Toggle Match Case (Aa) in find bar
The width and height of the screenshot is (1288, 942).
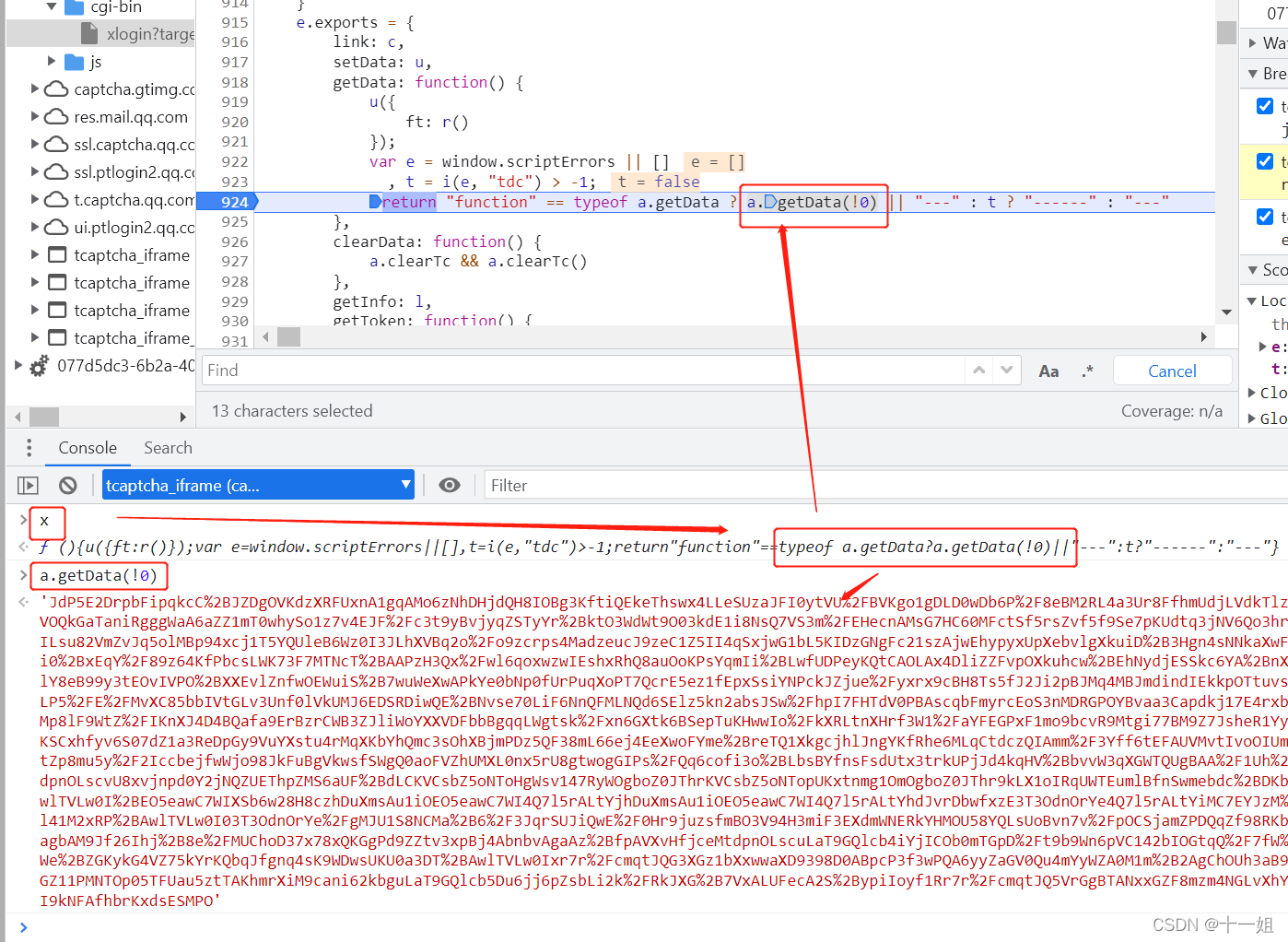pyautogui.click(x=1048, y=371)
